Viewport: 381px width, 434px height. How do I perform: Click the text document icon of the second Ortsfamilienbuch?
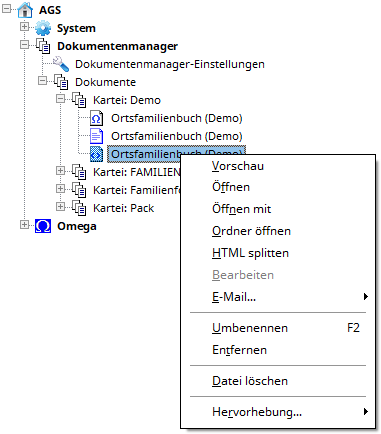tap(96, 136)
